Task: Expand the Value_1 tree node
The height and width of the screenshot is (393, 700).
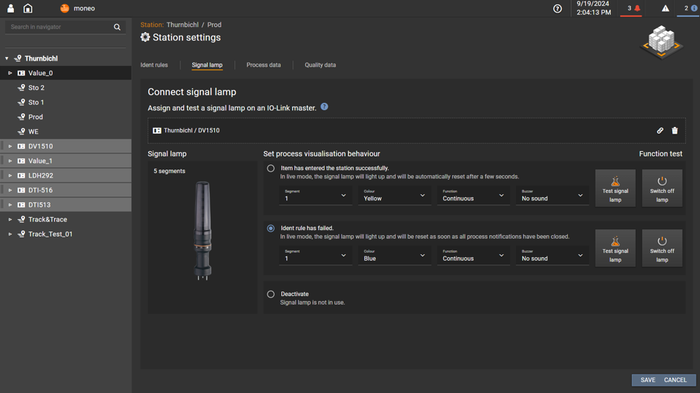Action: click(10, 161)
